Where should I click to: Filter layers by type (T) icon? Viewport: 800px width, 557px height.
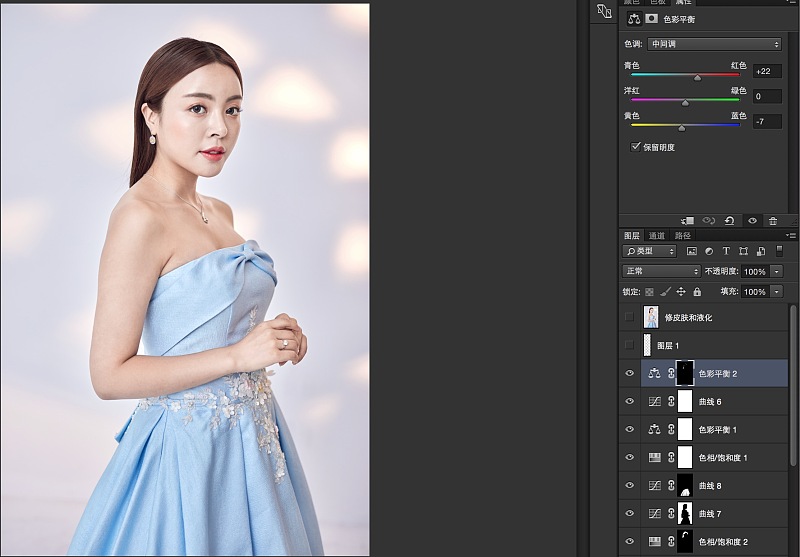point(726,251)
